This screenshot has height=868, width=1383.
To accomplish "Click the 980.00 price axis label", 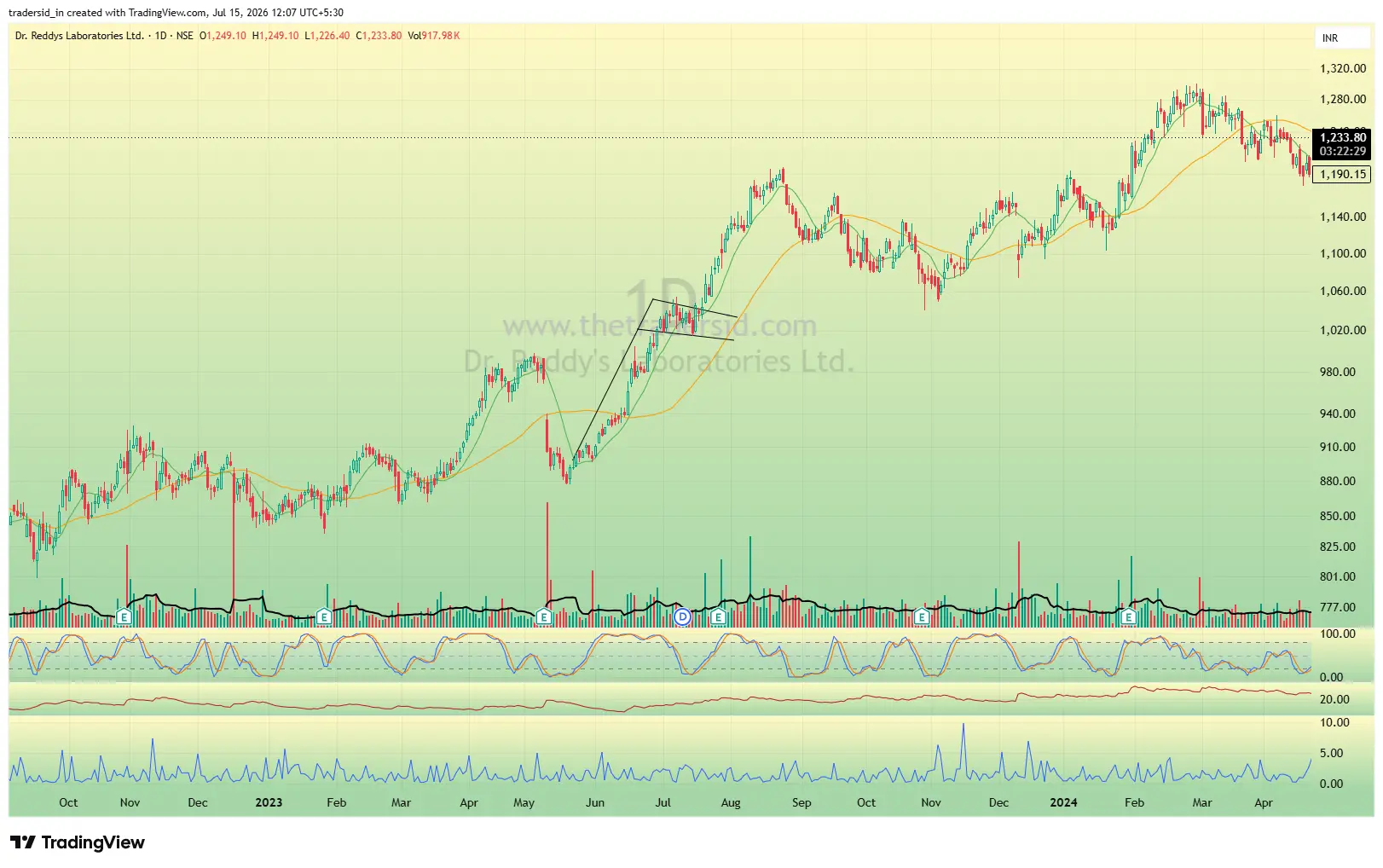I will [1338, 373].
